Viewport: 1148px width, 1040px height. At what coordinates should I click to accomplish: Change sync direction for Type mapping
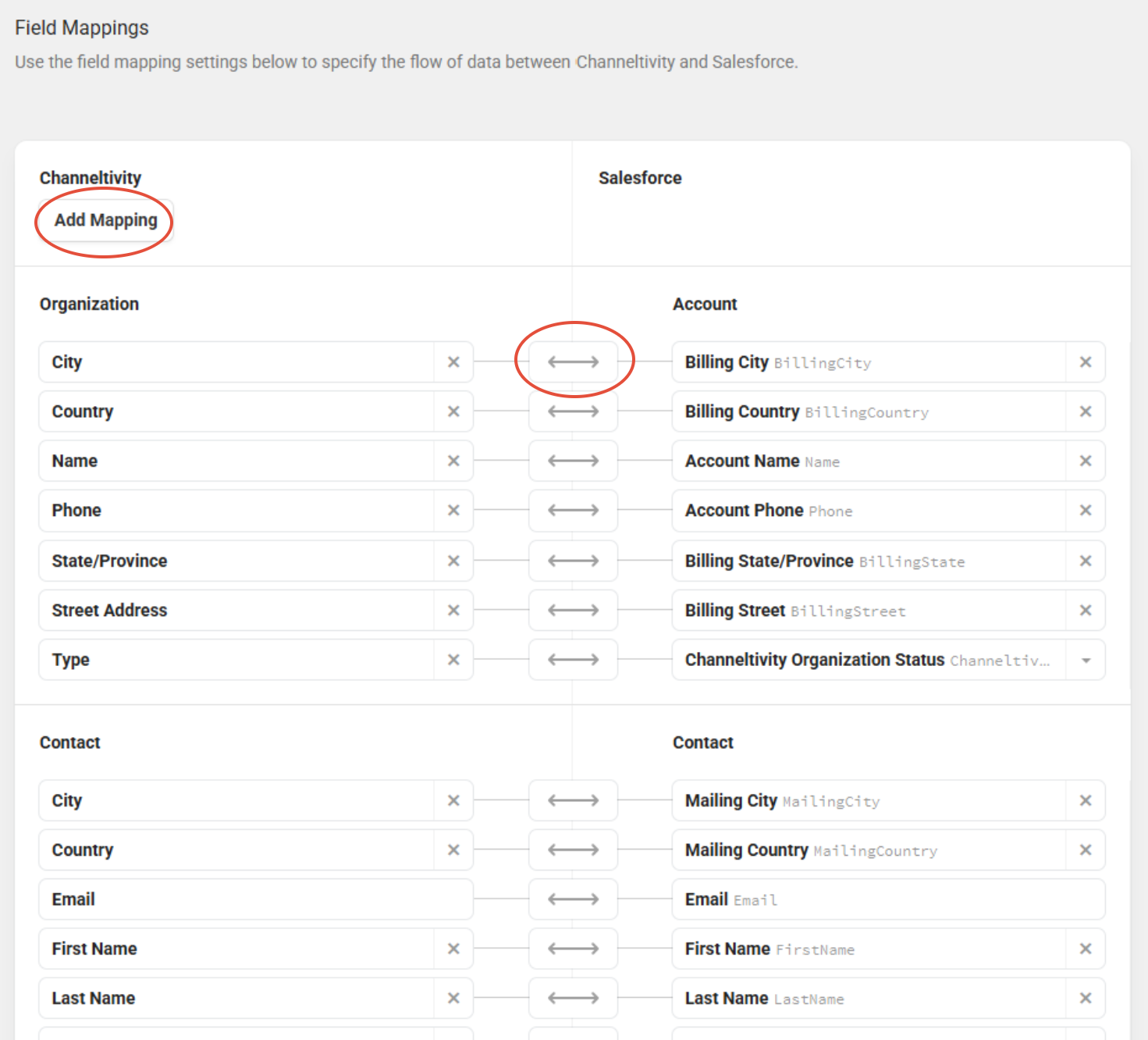pos(573,660)
